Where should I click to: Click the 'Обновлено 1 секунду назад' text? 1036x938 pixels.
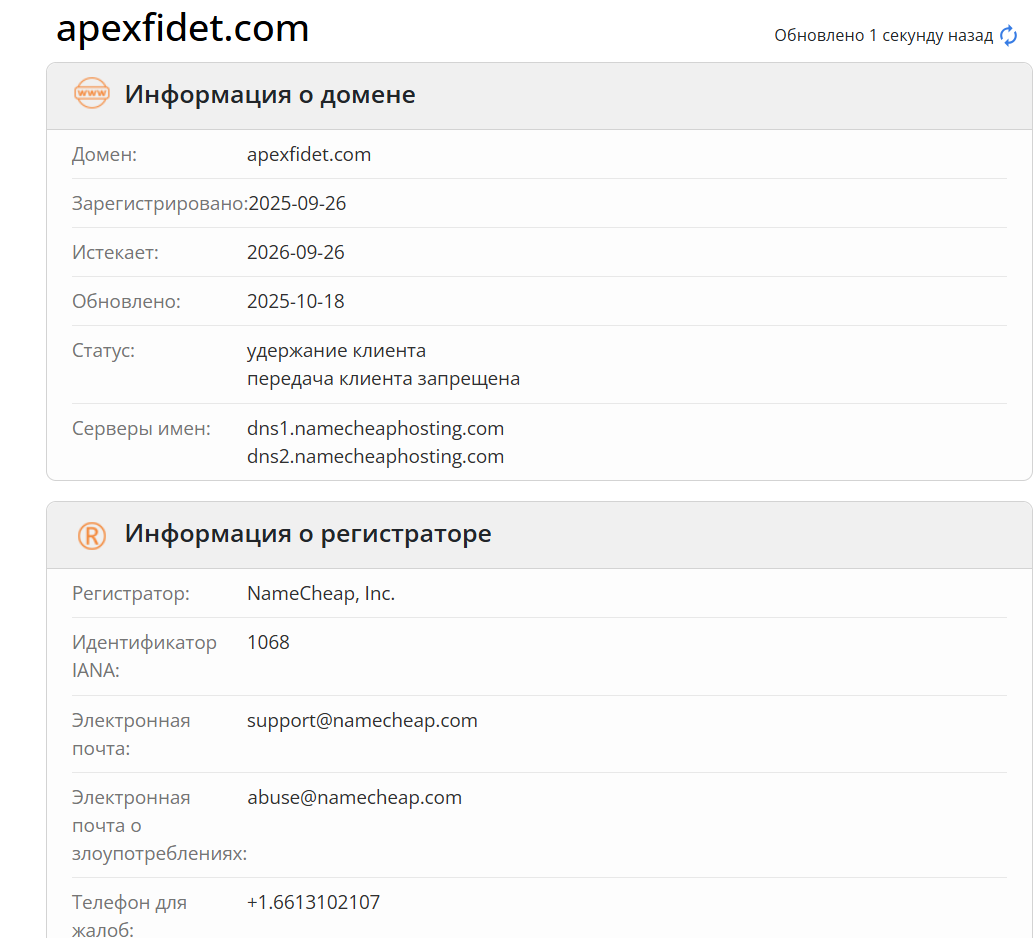tap(884, 35)
